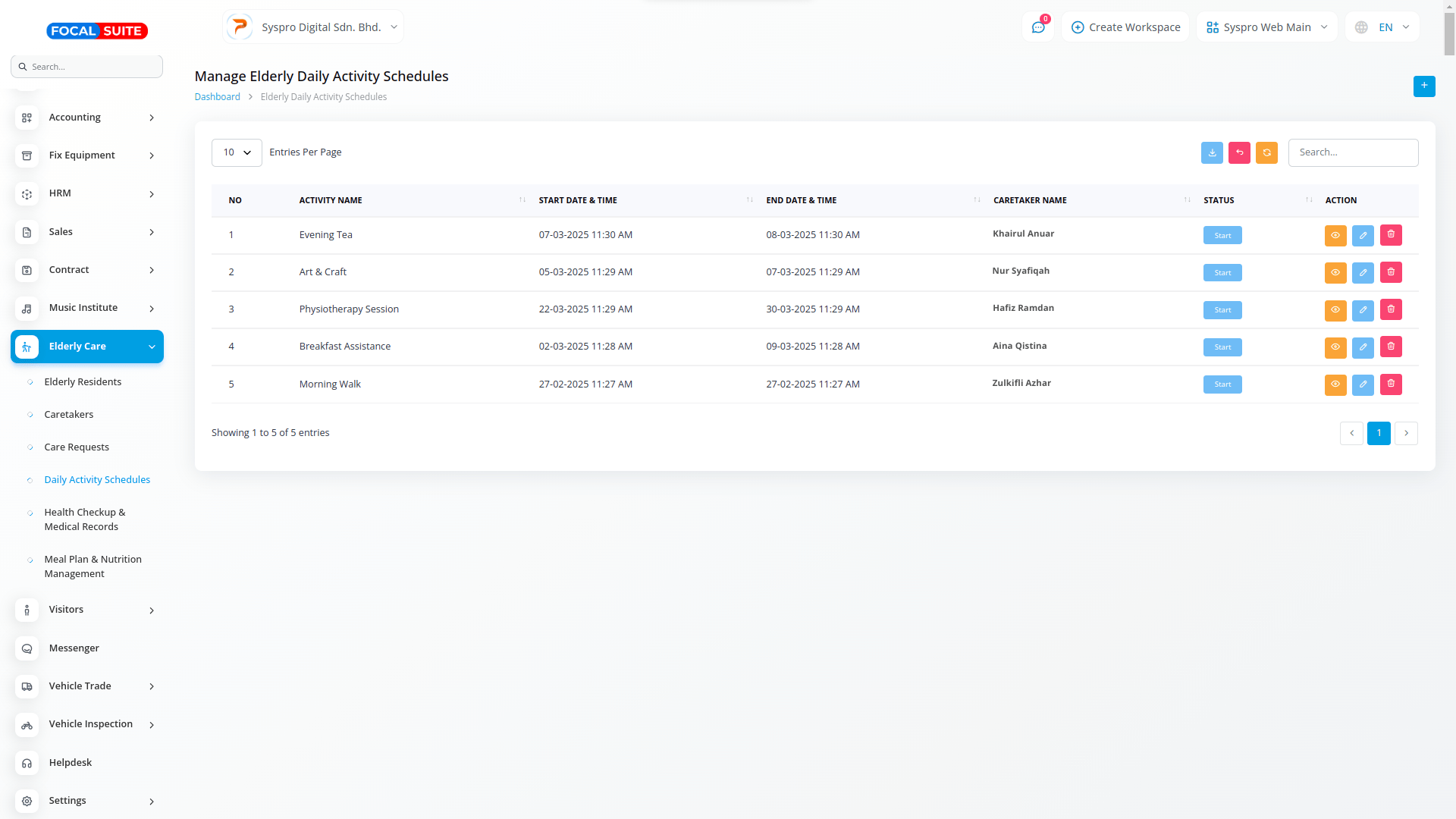The height and width of the screenshot is (819, 1456).
Task: Click the Create Workspace button
Action: pos(1125,27)
